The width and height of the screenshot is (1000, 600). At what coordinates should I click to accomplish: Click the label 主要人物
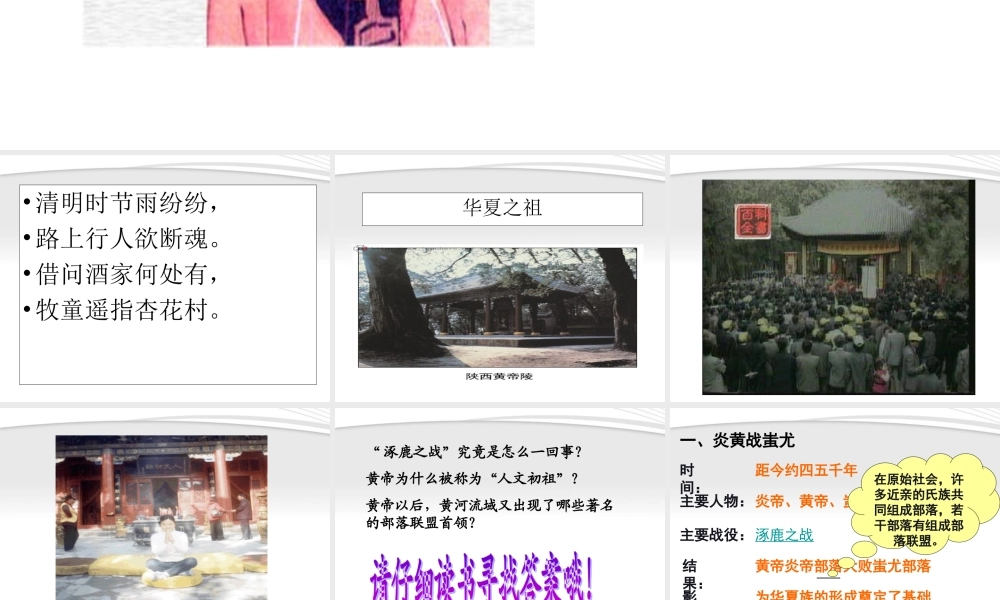click(x=712, y=501)
